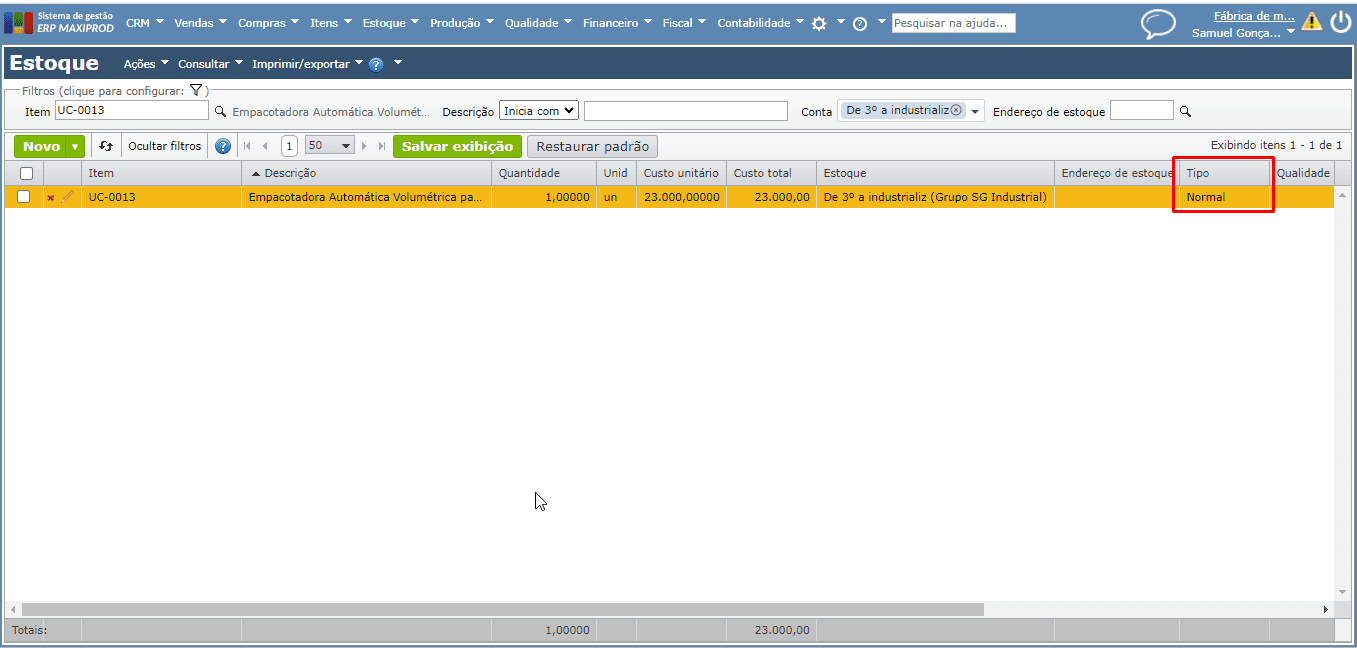The width and height of the screenshot is (1357, 648).
Task: Click the magnifier next to Item field
Action: coord(221,112)
